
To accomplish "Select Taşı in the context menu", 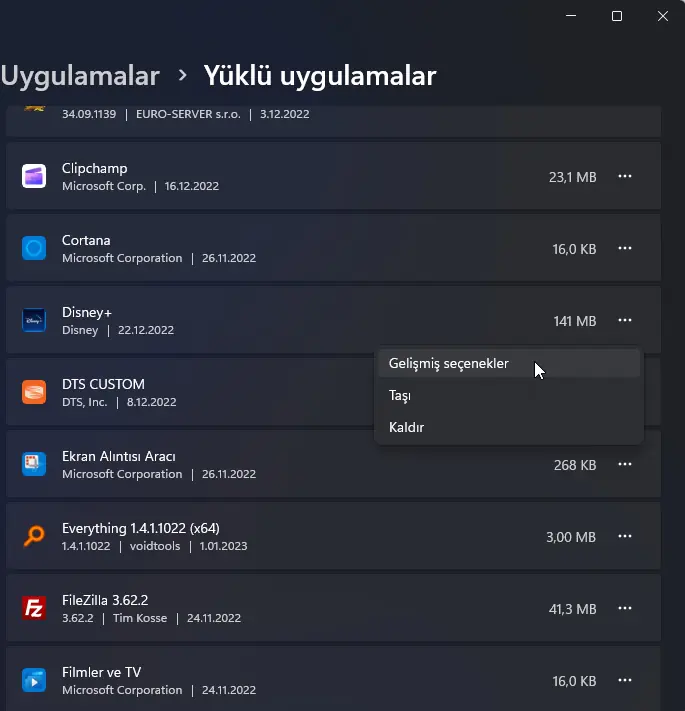I will pyautogui.click(x=509, y=395).
